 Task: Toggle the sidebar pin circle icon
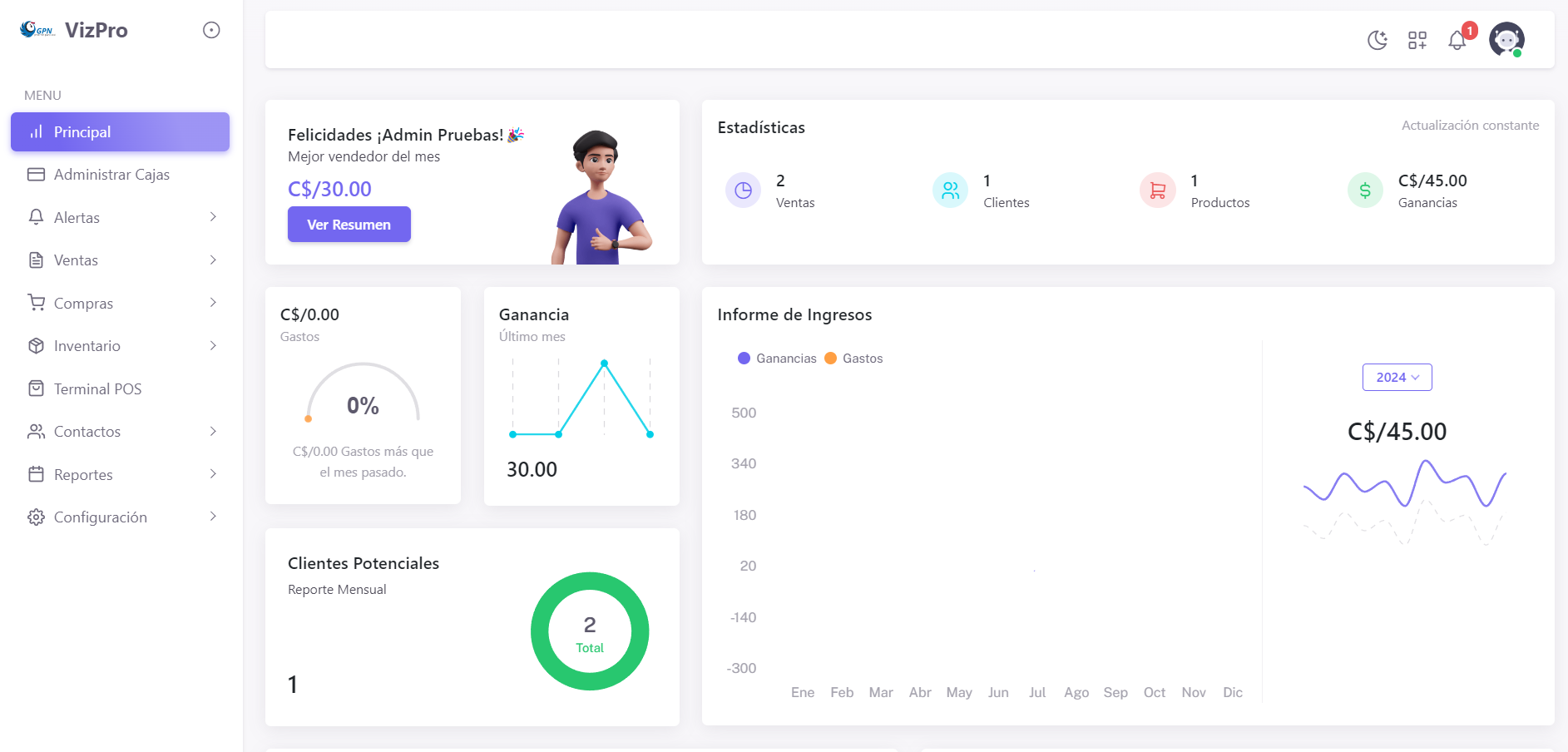[x=211, y=30]
